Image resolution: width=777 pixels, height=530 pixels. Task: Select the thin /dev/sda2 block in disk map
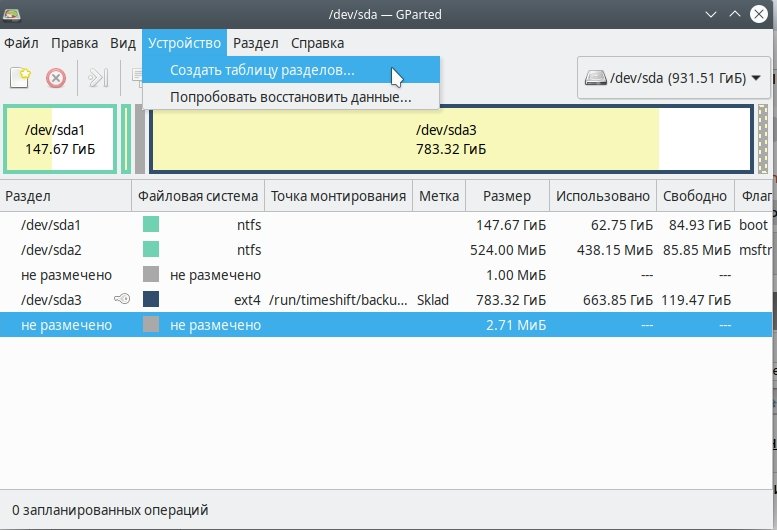pyautogui.click(x=126, y=139)
